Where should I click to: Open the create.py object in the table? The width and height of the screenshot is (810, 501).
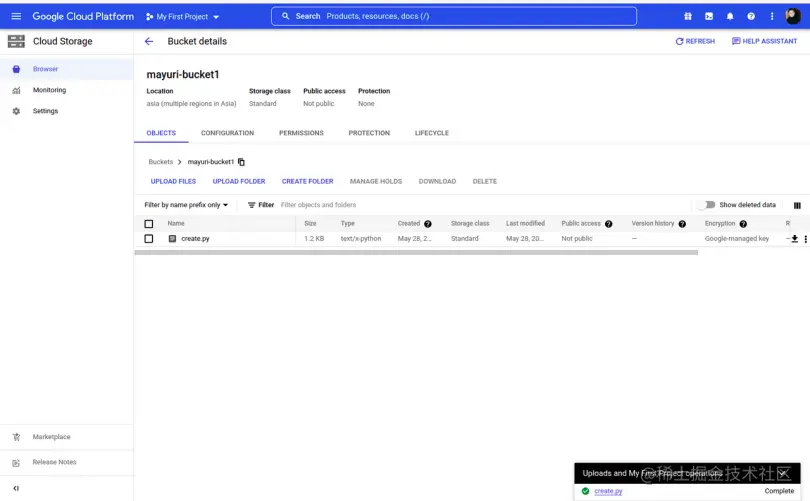click(195, 239)
